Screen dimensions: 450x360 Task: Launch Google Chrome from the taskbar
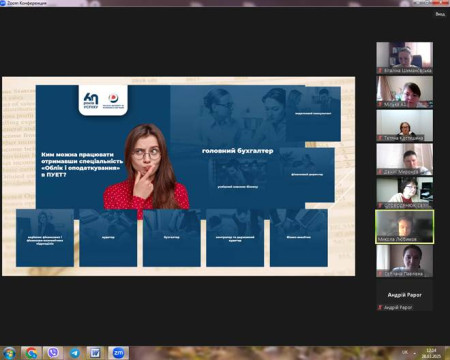click(x=31, y=353)
